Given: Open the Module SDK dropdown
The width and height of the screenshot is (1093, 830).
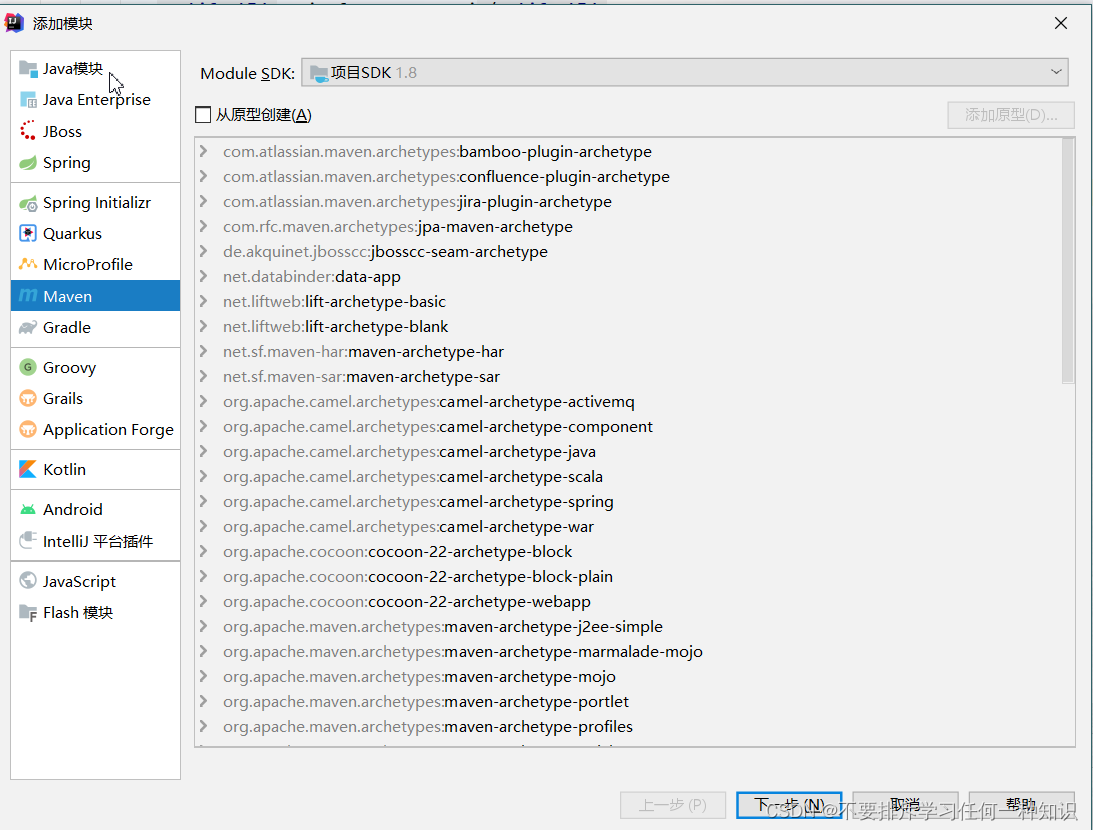Looking at the screenshot, I should point(685,72).
